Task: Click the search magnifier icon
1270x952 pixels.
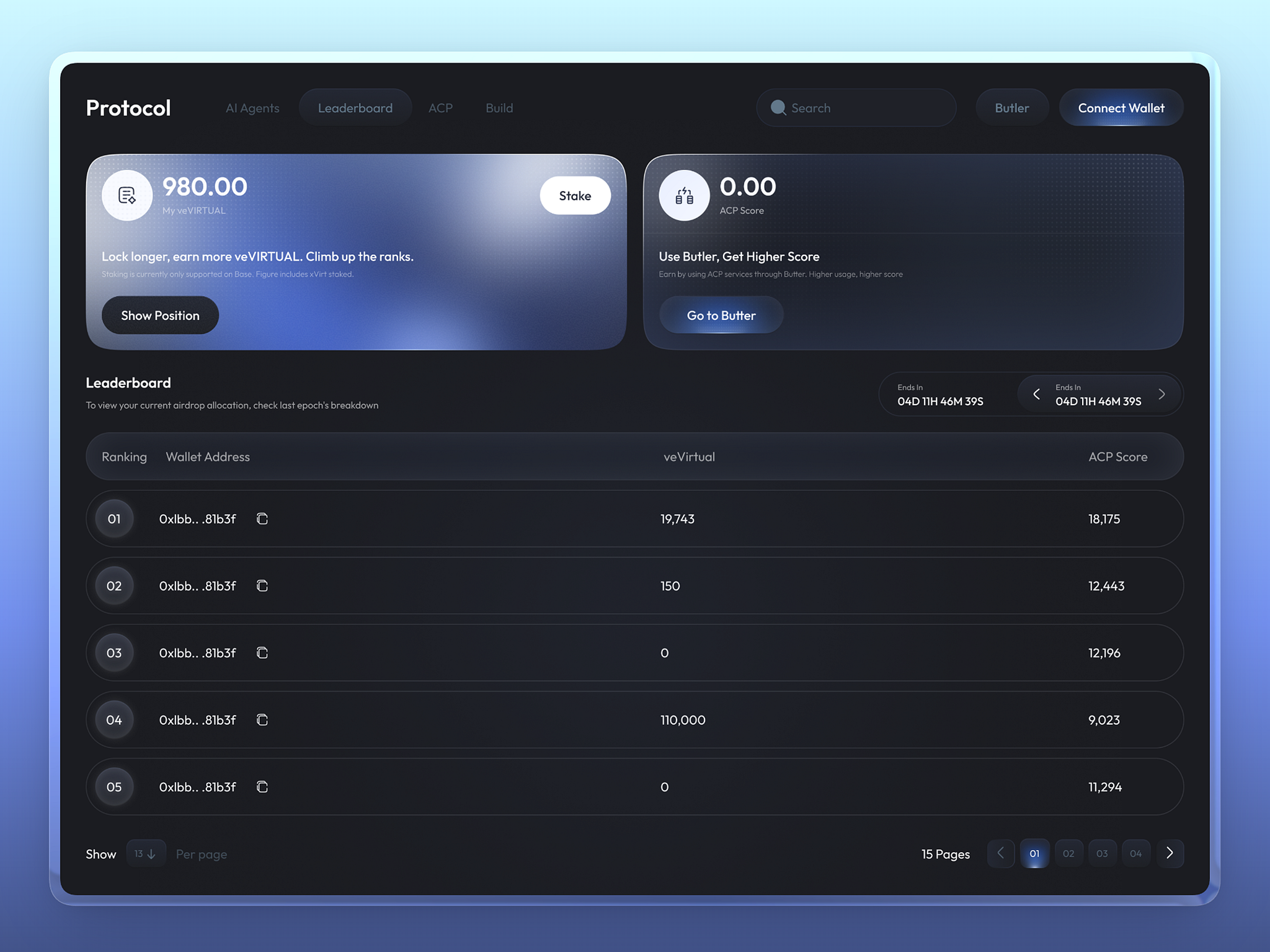Action: click(x=778, y=107)
